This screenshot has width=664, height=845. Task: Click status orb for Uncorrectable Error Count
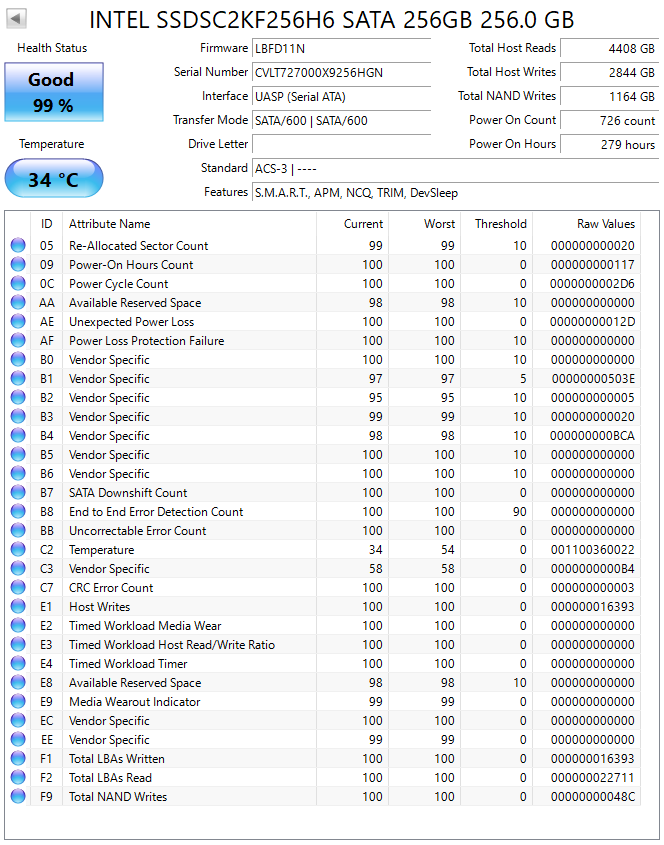[18, 531]
